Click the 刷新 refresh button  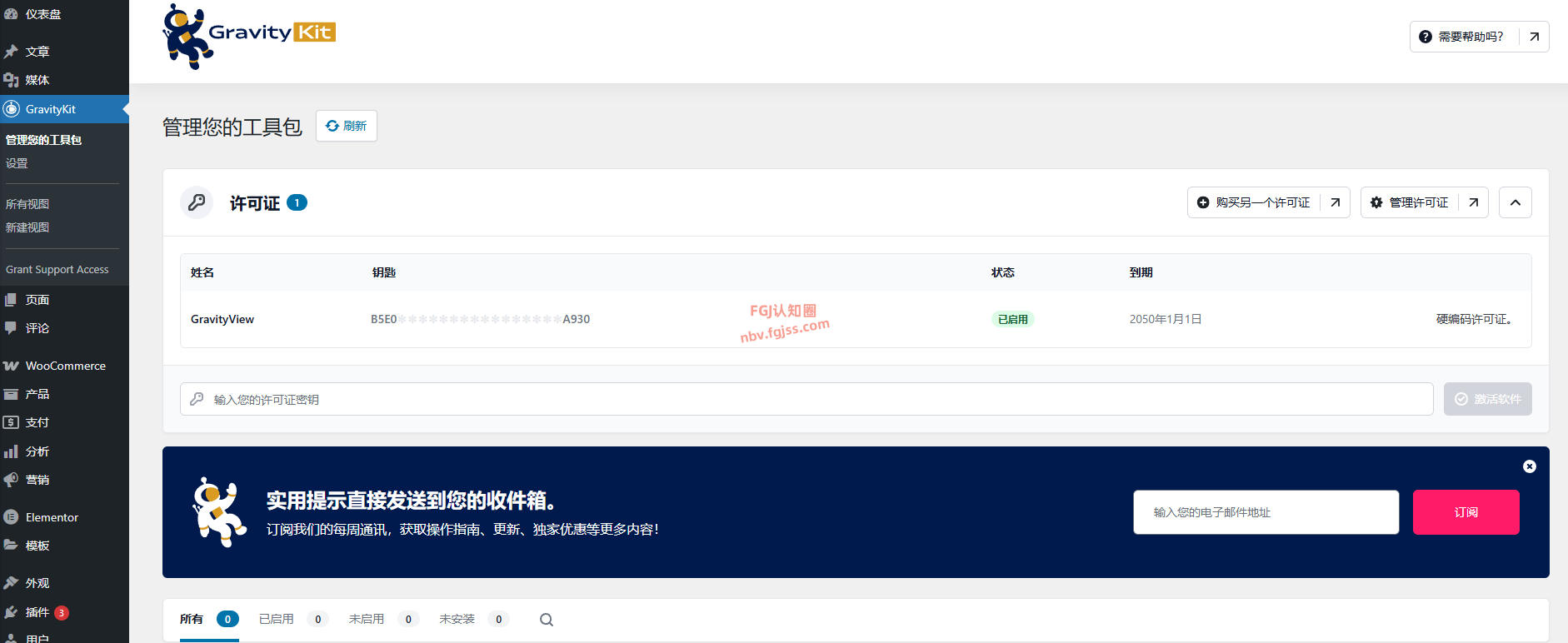coord(347,126)
